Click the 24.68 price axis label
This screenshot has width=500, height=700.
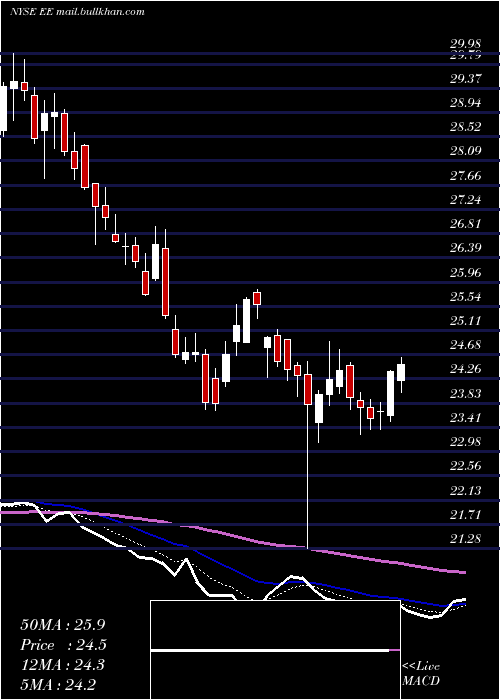466,345
